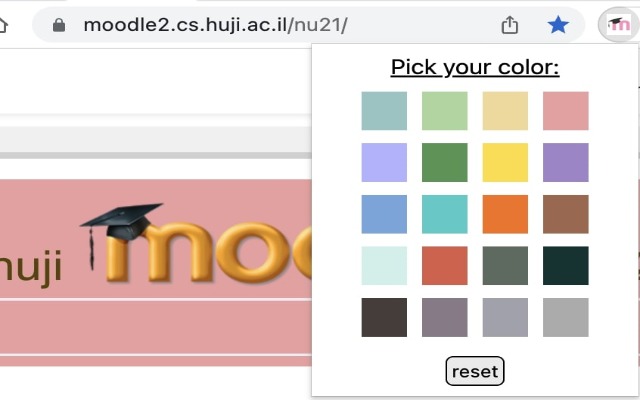Click the share page icon
Screen dimensions: 640x400
(x=510, y=25)
